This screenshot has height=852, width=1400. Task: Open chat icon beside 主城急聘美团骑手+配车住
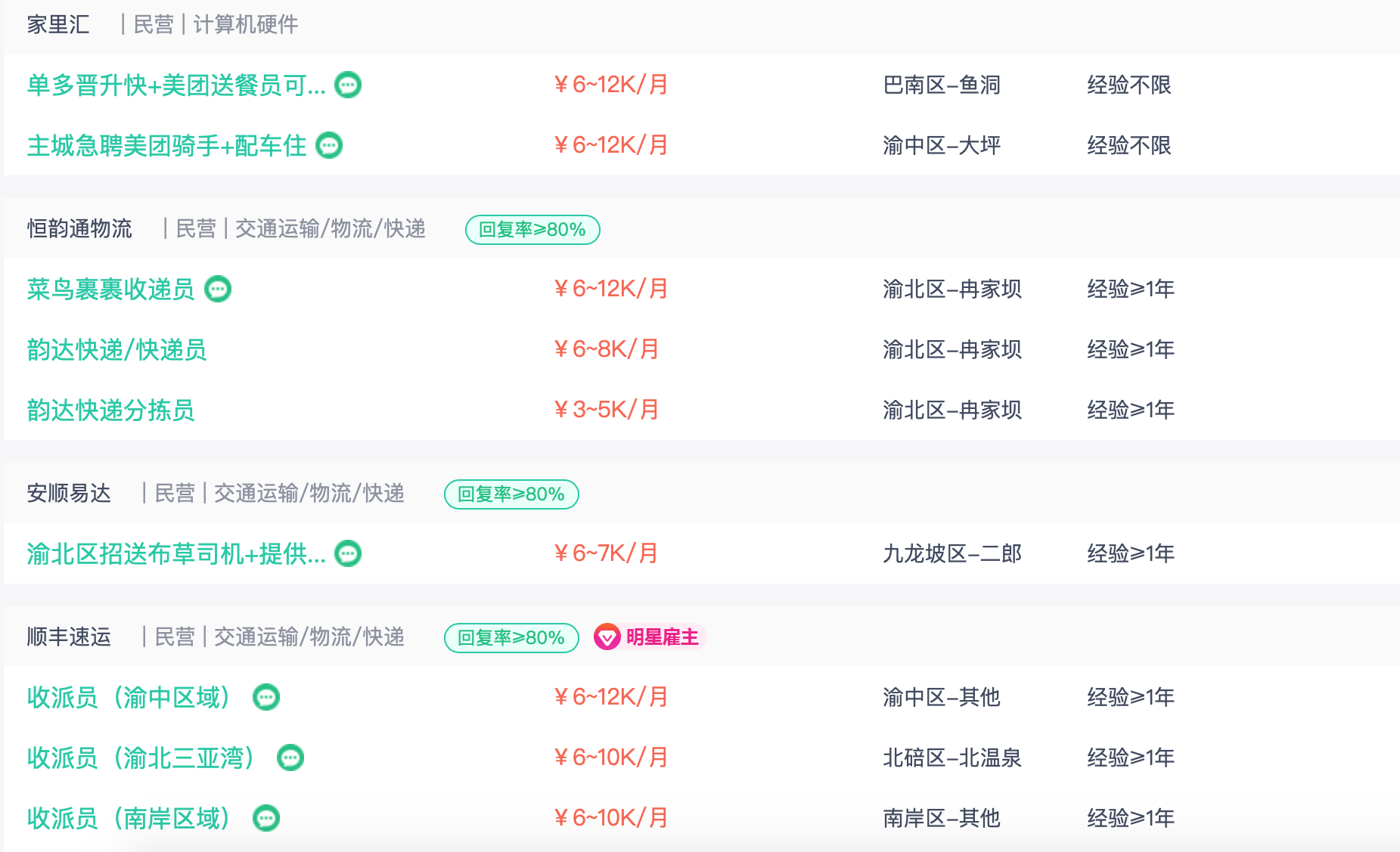[x=329, y=145]
